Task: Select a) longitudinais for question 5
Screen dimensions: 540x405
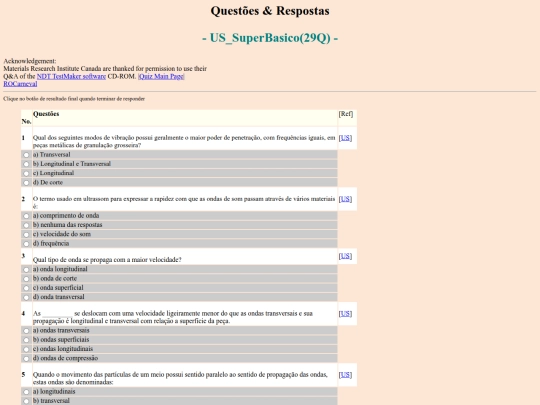Action: click(x=26, y=392)
